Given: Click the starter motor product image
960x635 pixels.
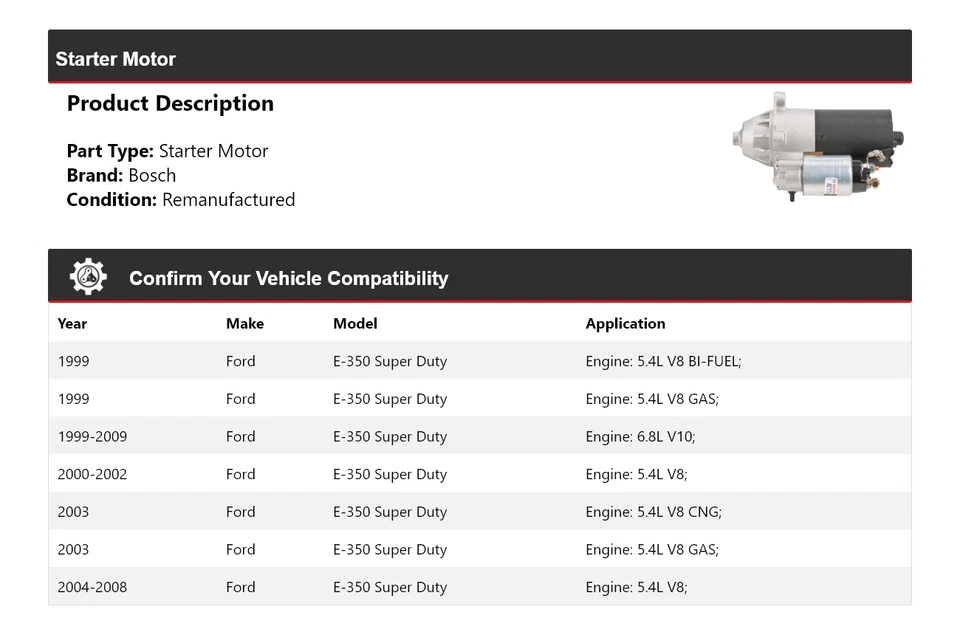Looking at the screenshot, I should 818,148.
